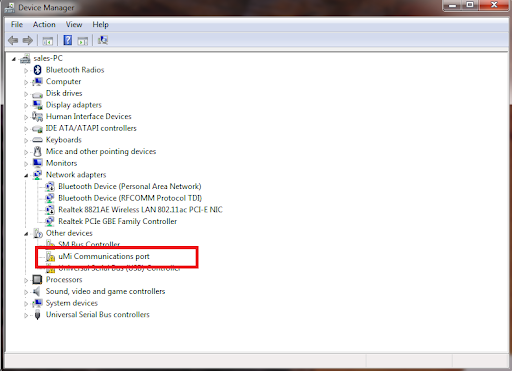Select Realtek PCIe GBE Family Controller
512x371 pixels.
pos(117,221)
